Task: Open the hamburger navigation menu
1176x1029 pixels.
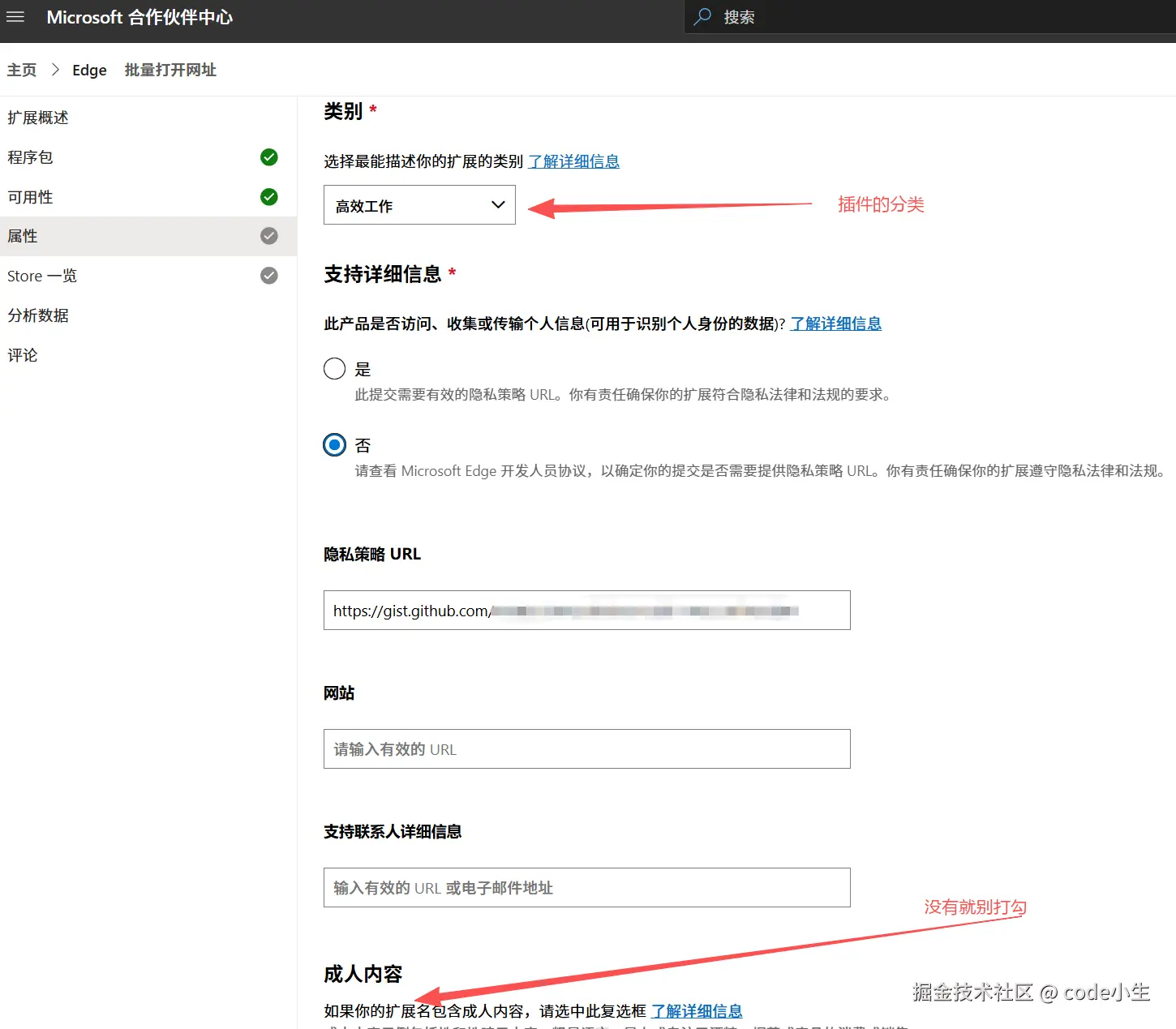Action: point(15,17)
